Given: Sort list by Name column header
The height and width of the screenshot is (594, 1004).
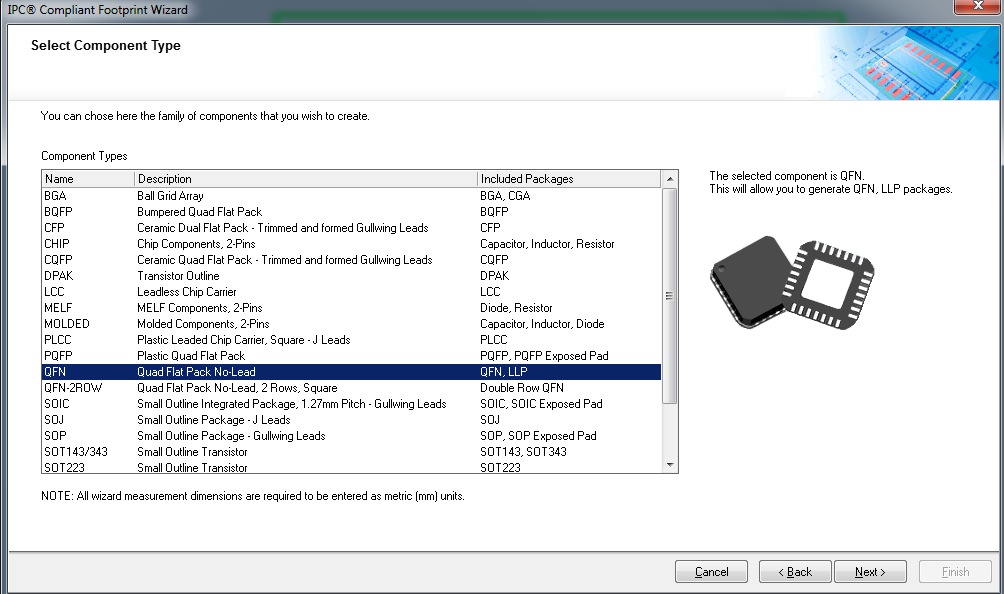Looking at the screenshot, I should (x=88, y=179).
